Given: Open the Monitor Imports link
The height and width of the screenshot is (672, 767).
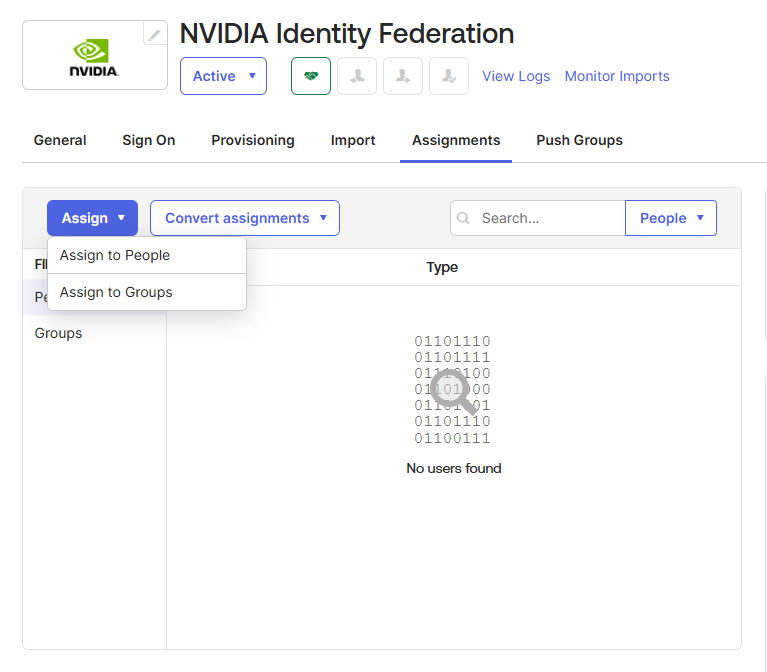Looking at the screenshot, I should pyautogui.click(x=617, y=76).
